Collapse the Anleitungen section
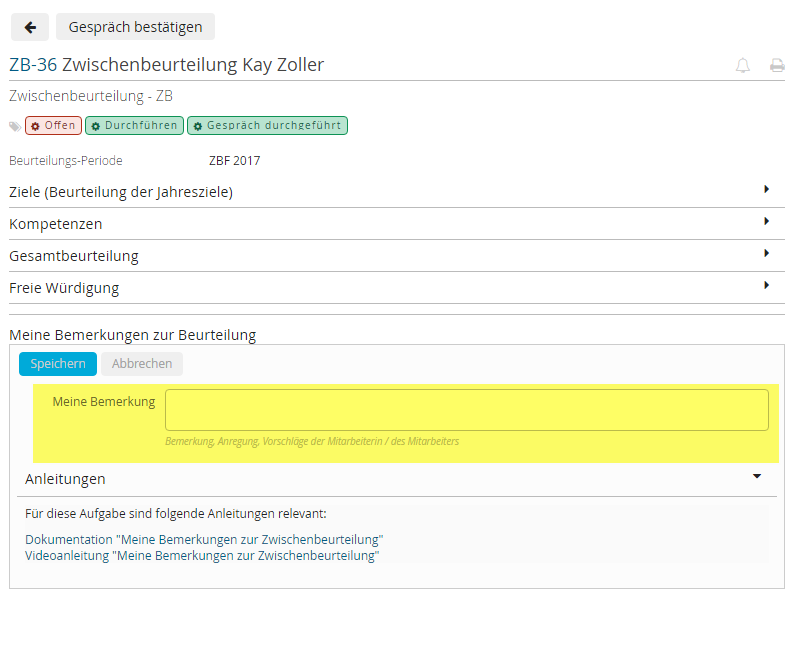Viewport: 794px width, 650px height. (757, 477)
